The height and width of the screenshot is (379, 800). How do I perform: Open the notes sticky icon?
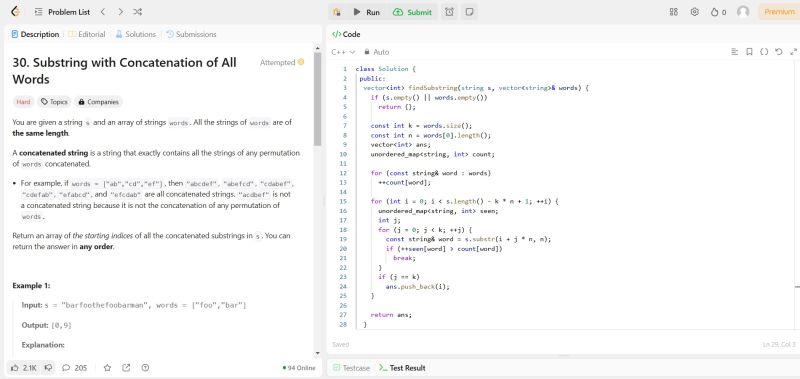(469, 12)
